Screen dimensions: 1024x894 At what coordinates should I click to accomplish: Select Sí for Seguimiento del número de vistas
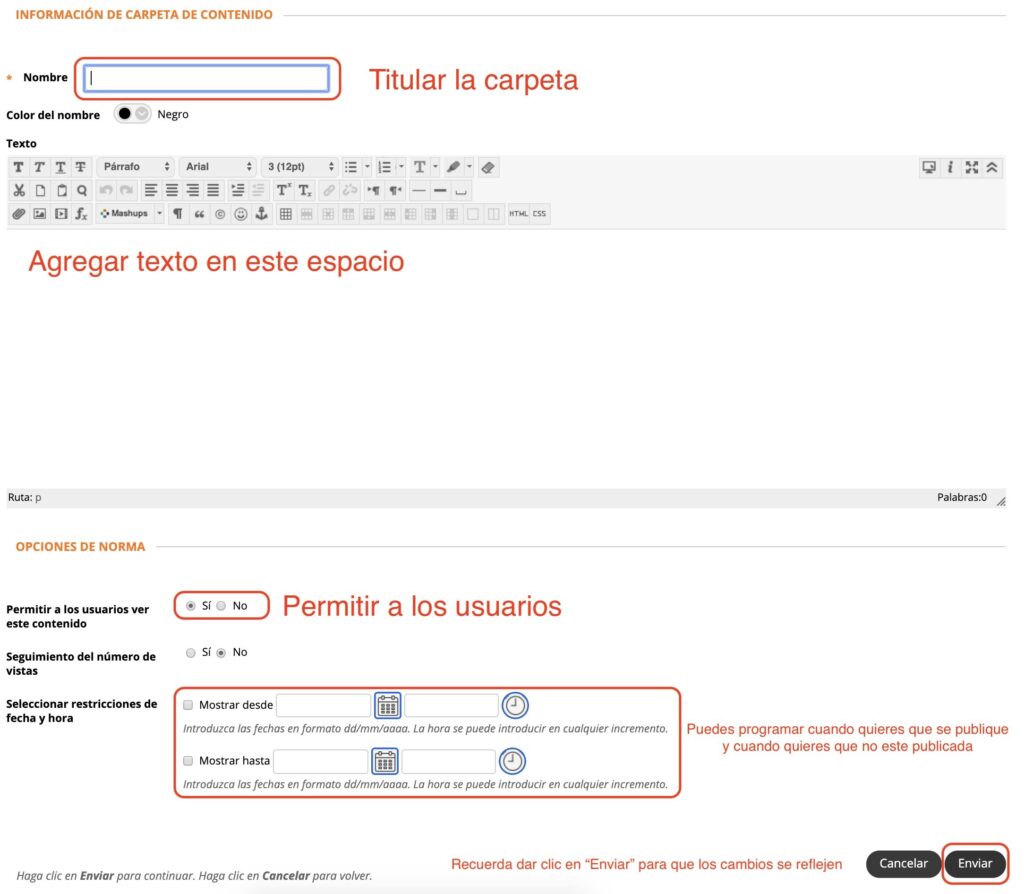pos(191,652)
